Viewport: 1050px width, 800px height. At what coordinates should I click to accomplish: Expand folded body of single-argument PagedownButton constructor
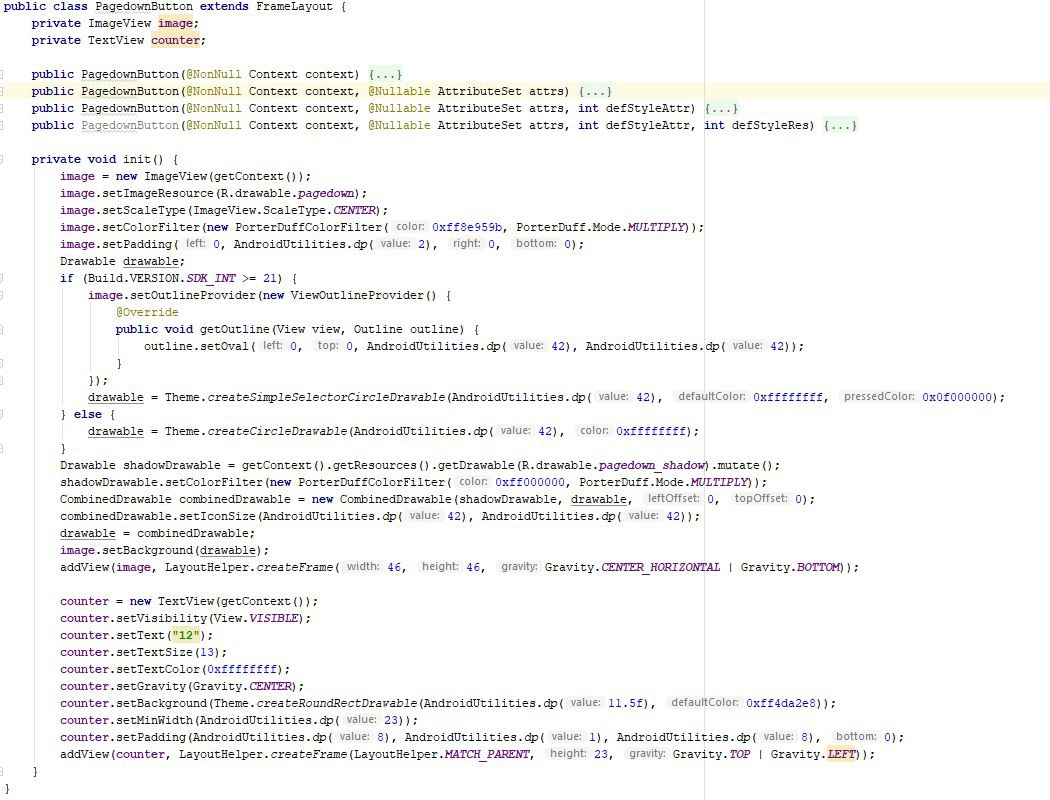385,74
